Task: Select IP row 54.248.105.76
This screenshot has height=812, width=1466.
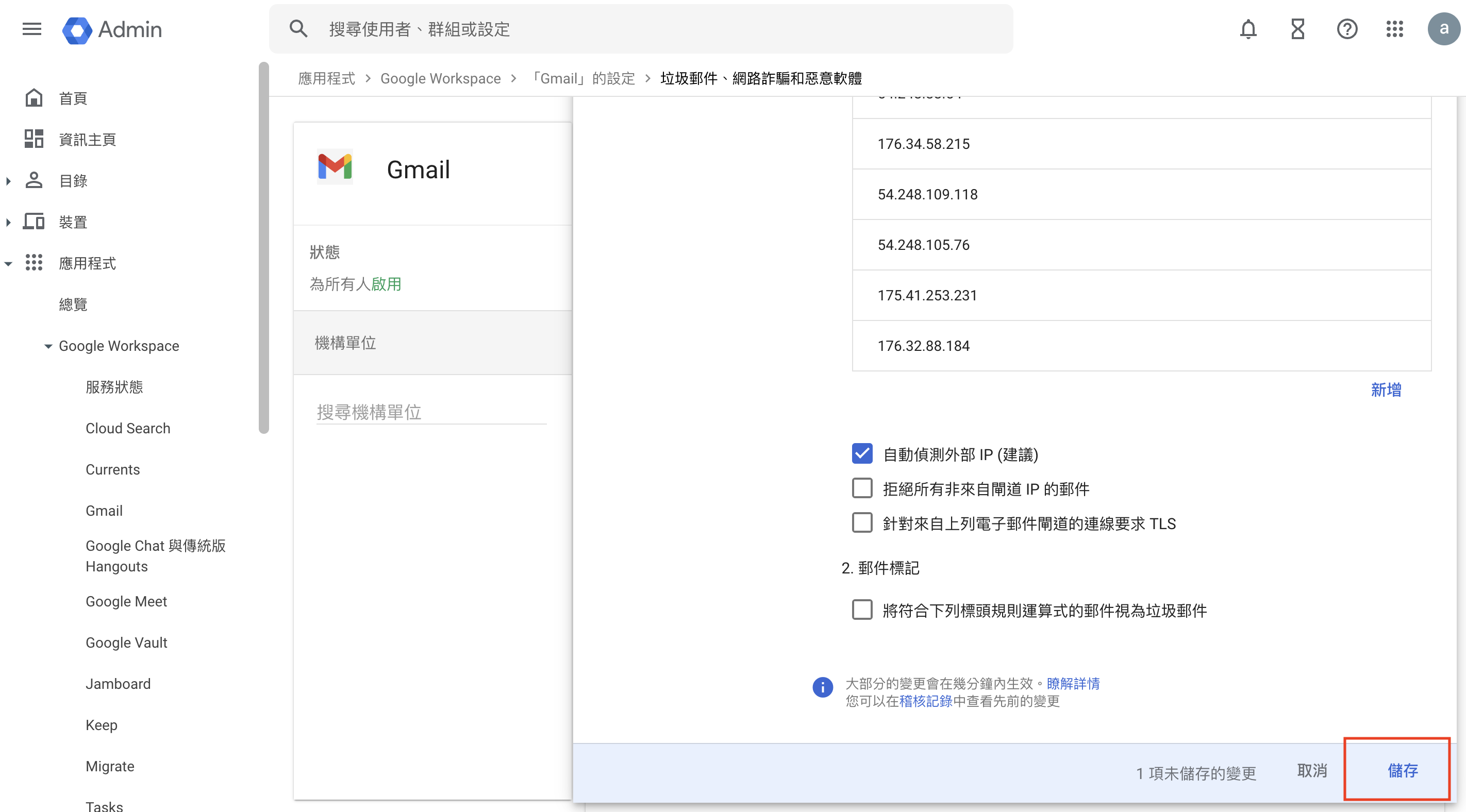Action: pyautogui.click(x=1141, y=245)
